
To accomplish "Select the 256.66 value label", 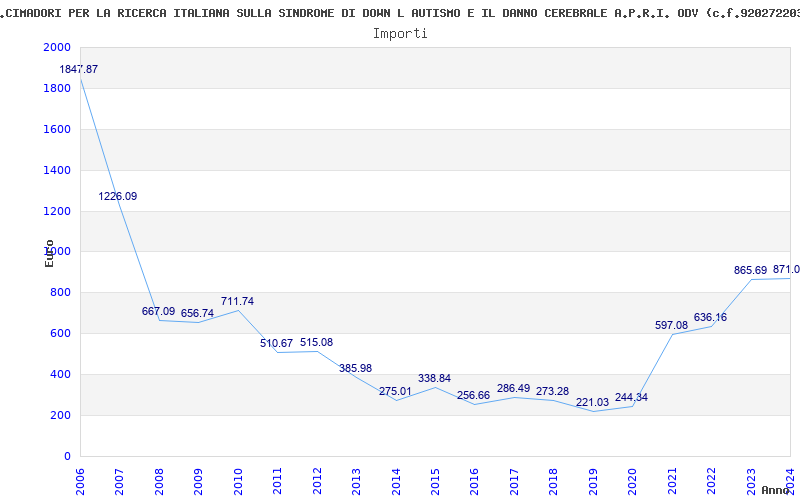I will (473, 395).
